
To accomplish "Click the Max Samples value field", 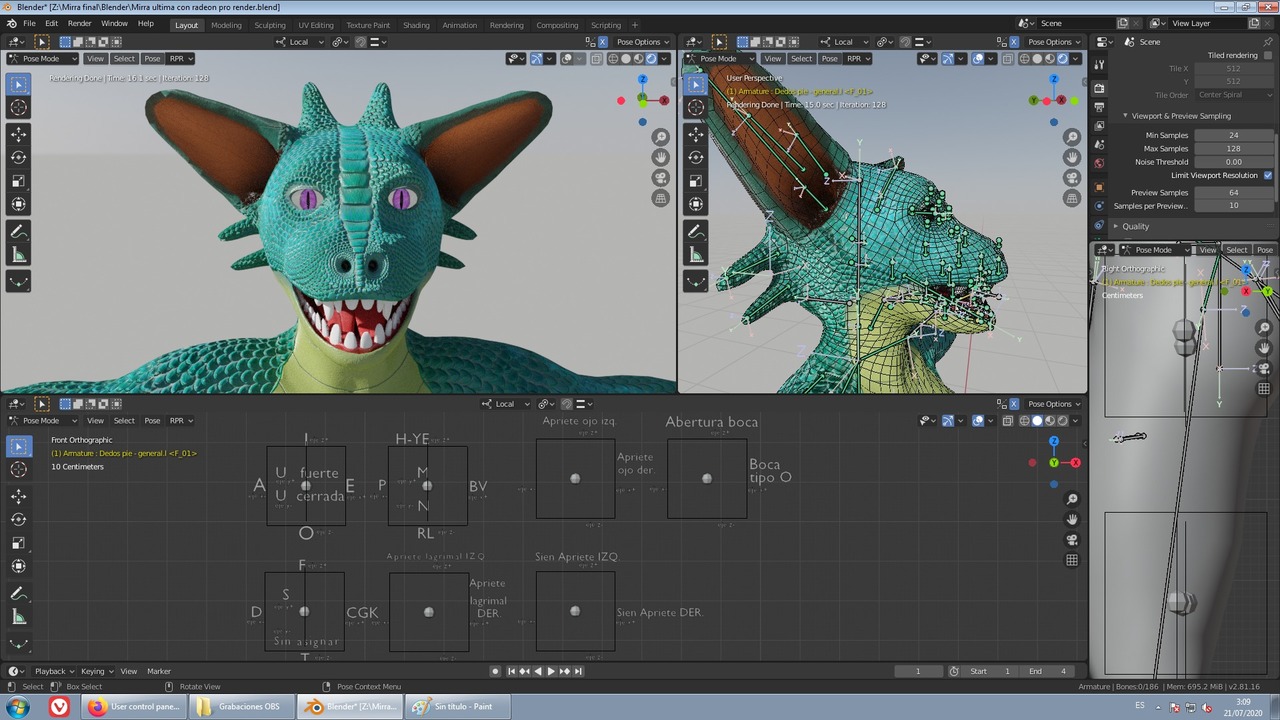I will (x=1233, y=148).
